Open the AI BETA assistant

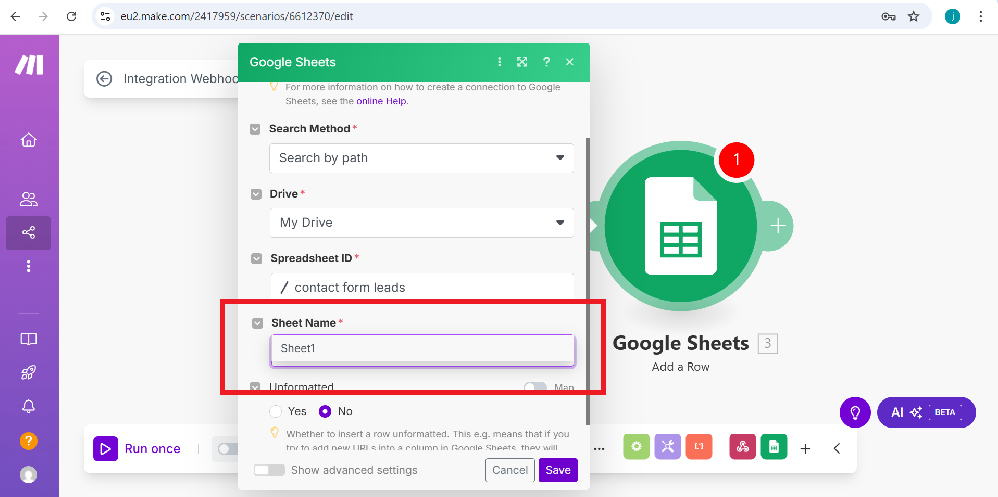point(926,412)
